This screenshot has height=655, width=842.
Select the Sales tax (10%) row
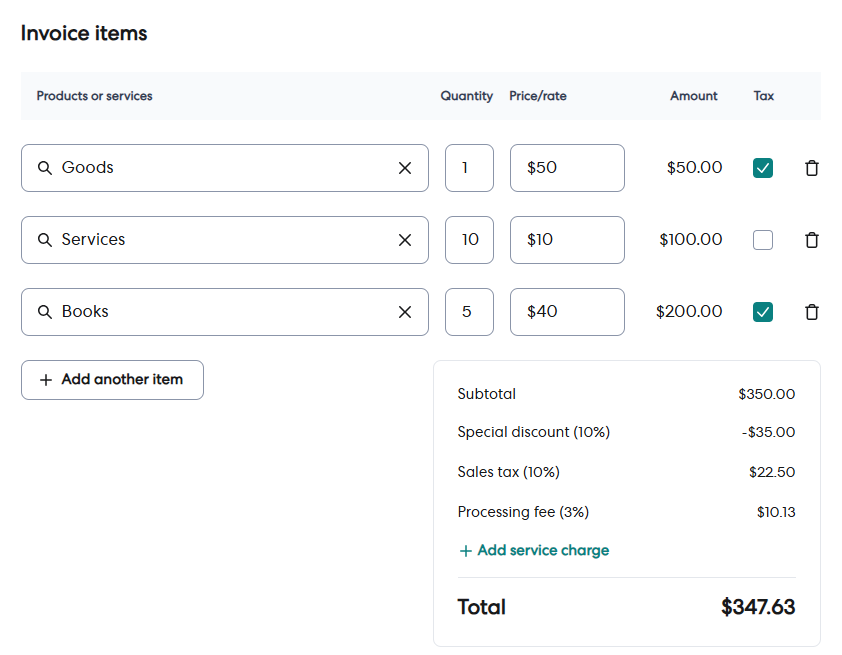[509, 472]
